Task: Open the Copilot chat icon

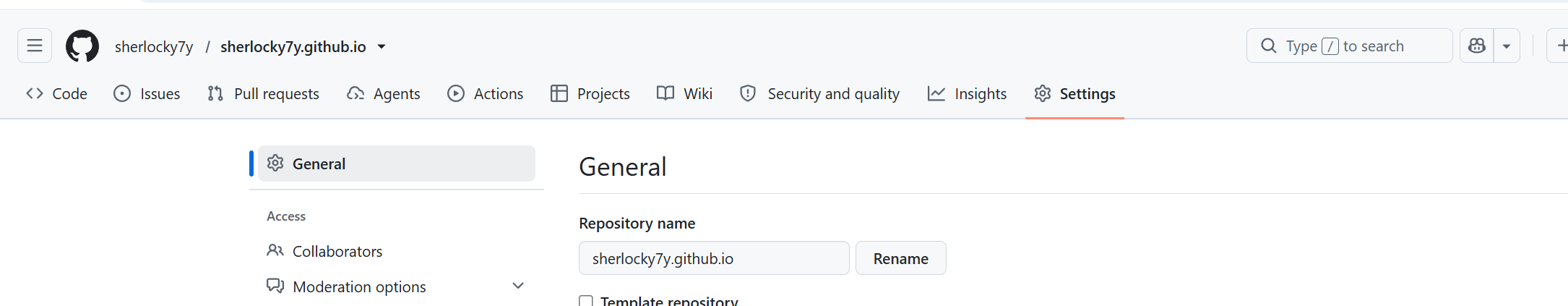Action: [x=1477, y=46]
